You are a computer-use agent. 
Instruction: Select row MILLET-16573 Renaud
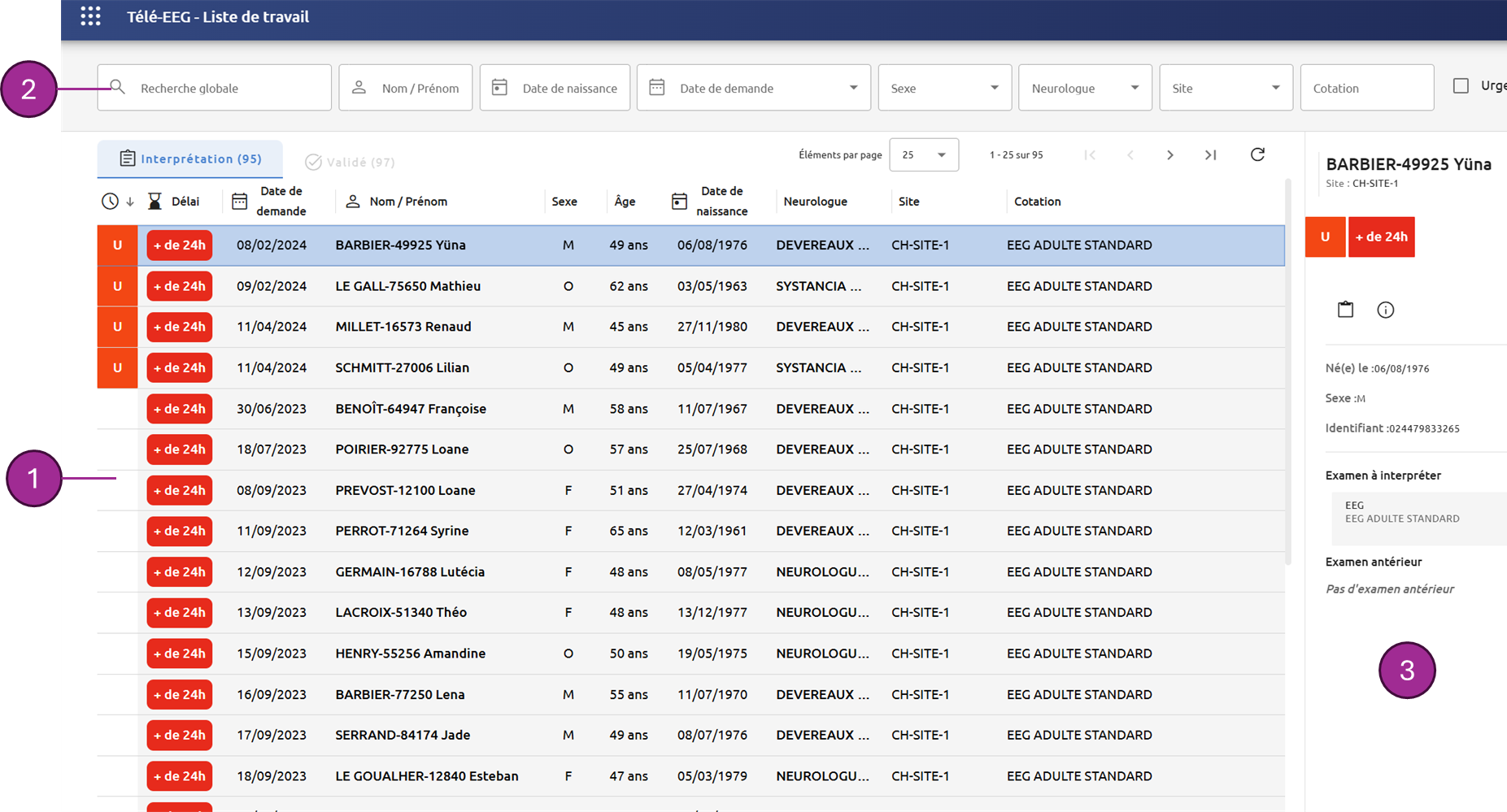pyautogui.click(x=690, y=327)
